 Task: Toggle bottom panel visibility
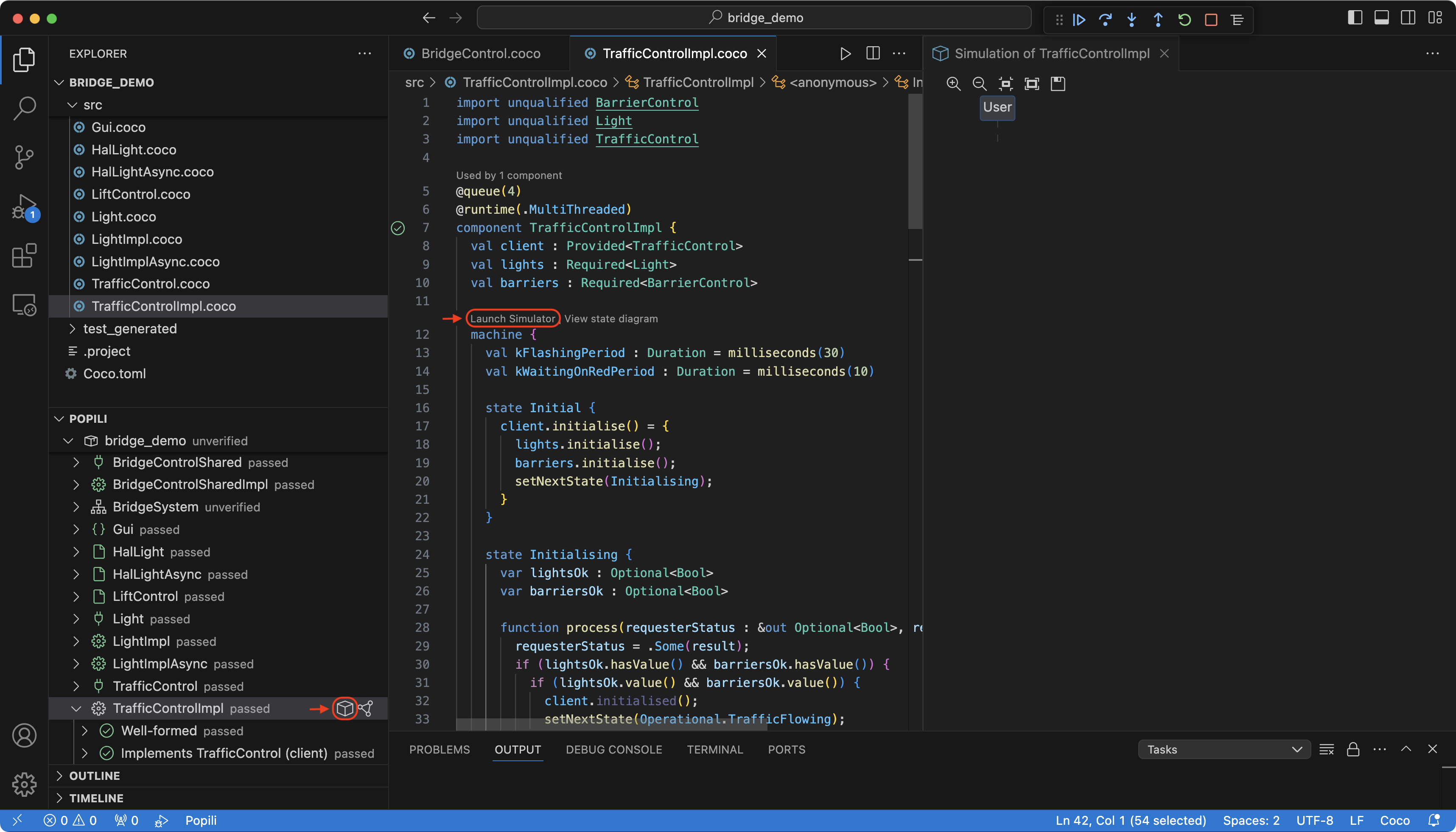(1382, 18)
